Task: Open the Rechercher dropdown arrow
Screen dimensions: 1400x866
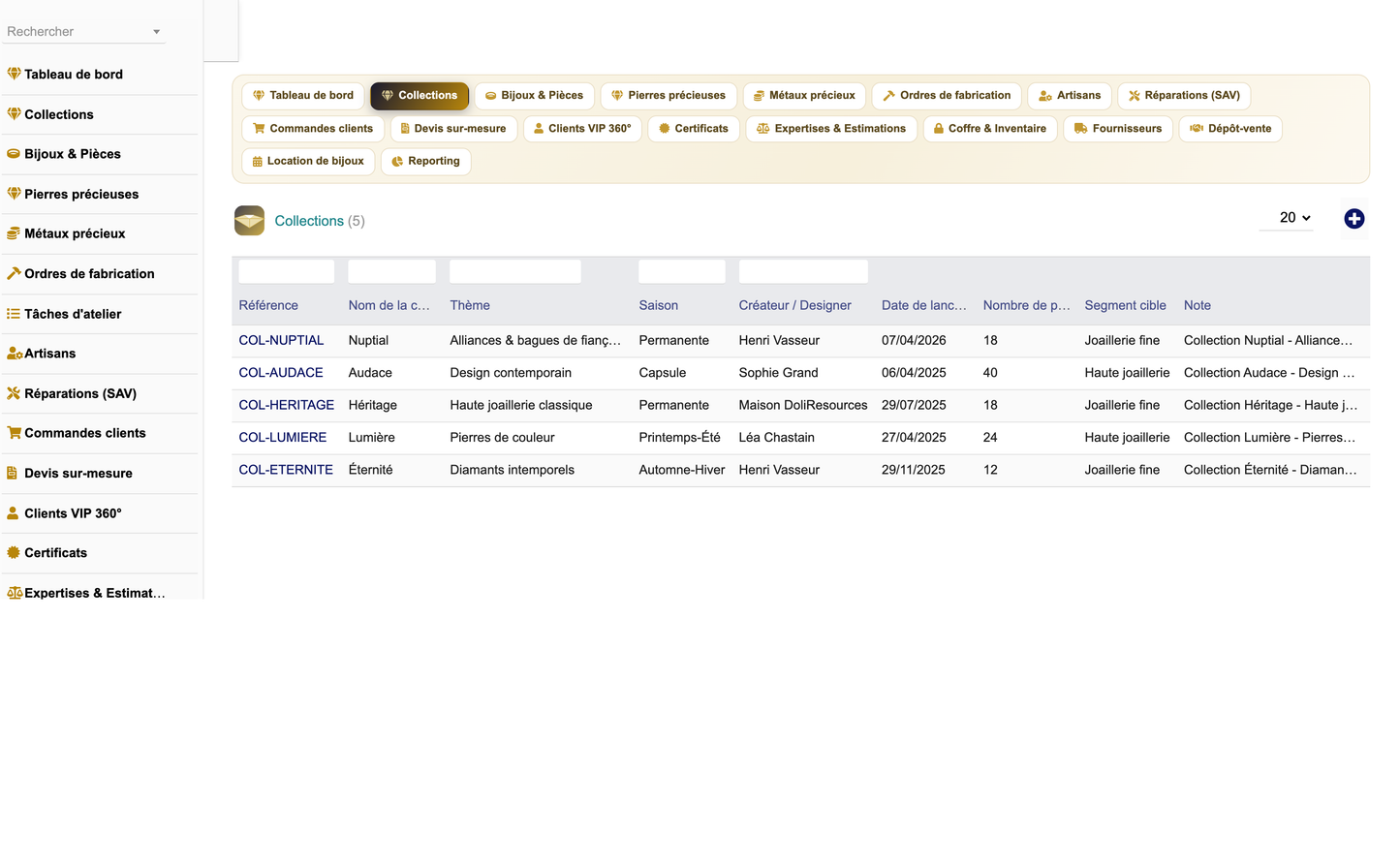Action: [x=156, y=32]
